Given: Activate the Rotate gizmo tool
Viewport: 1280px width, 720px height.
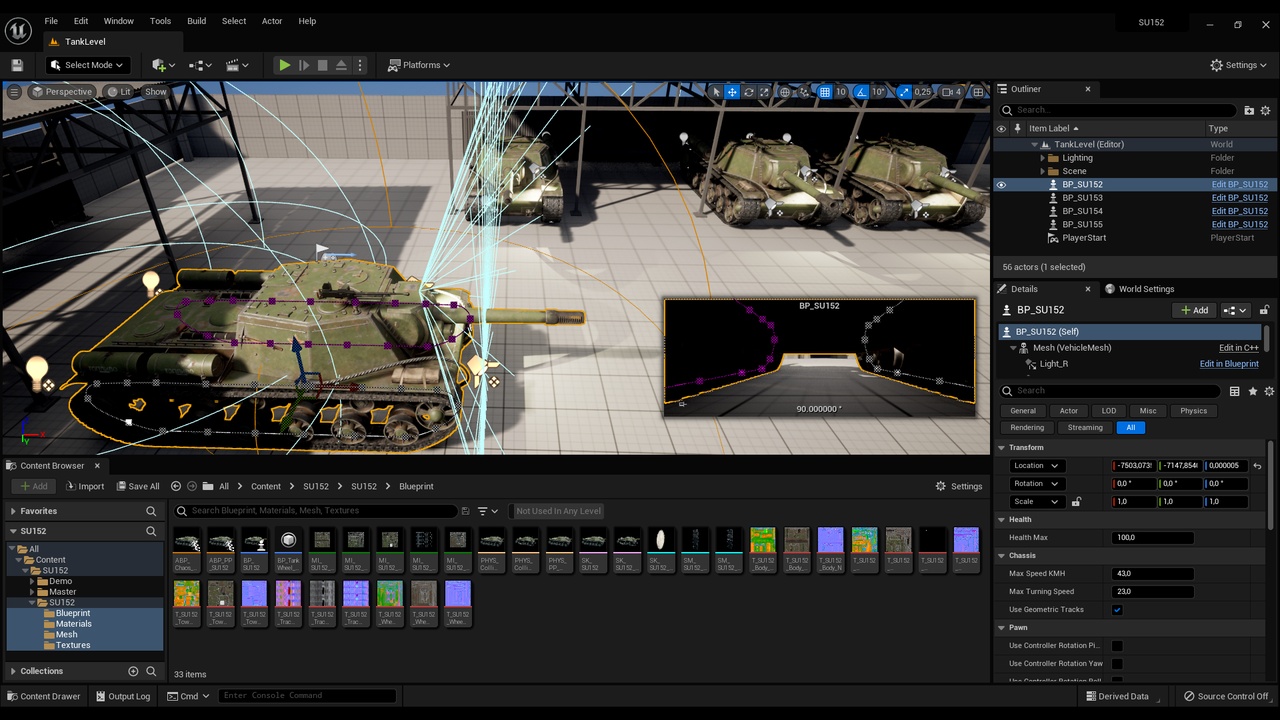Looking at the screenshot, I should (x=748, y=92).
